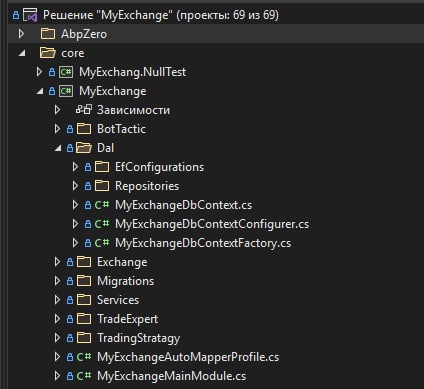Screen dimensions: 424x389
Task: Expand the TradeExpert folder
Action: (x=57, y=319)
